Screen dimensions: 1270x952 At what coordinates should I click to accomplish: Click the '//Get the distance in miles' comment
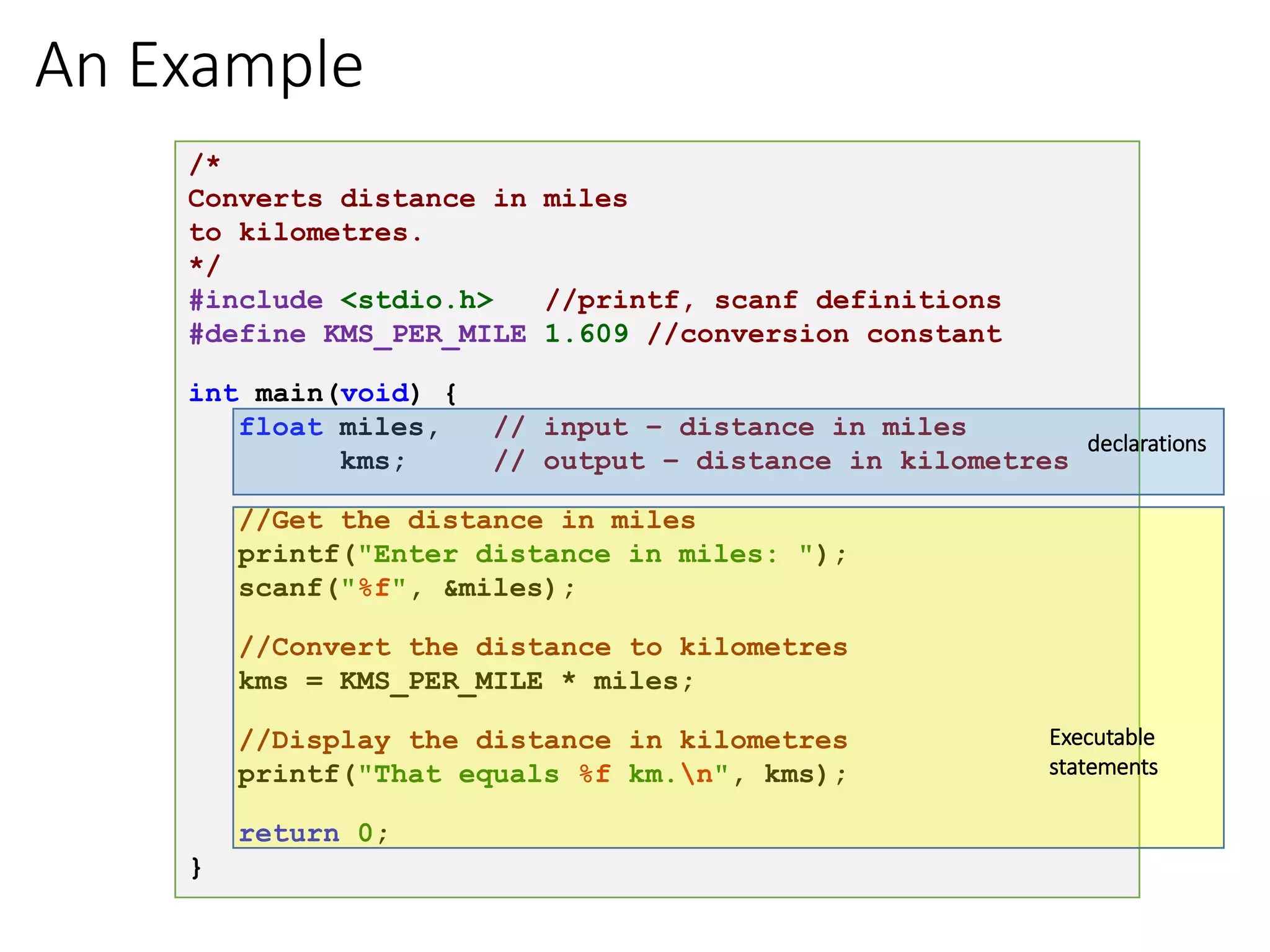467,521
